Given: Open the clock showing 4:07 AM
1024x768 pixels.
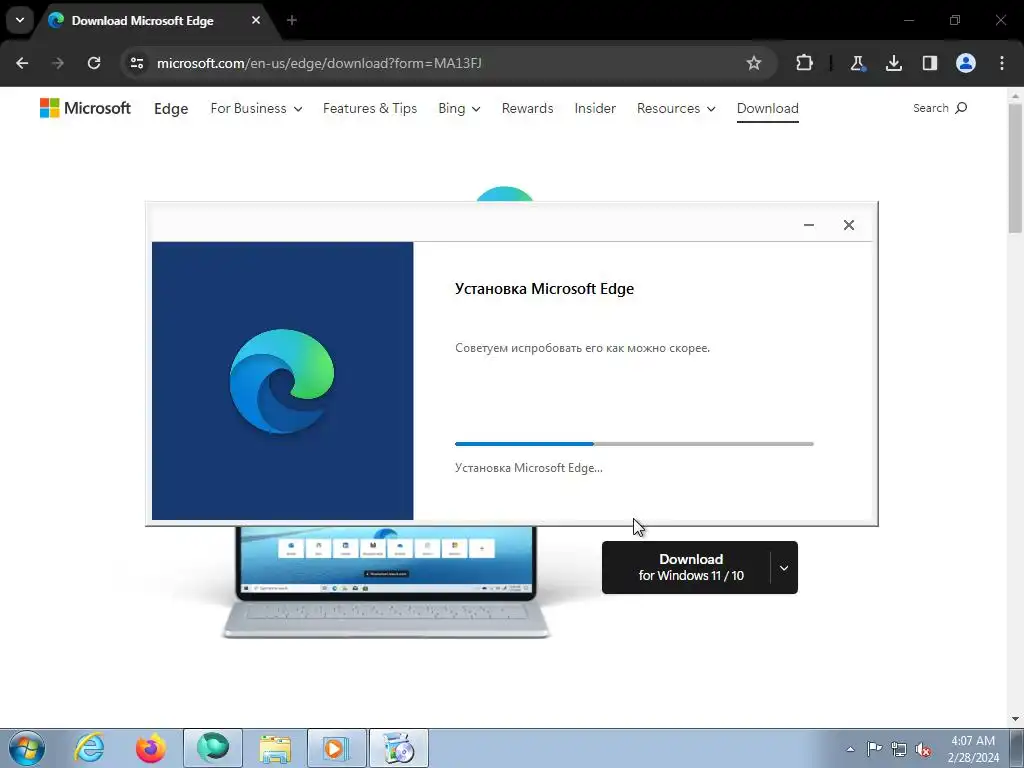Looking at the screenshot, I should pyautogui.click(x=973, y=749).
